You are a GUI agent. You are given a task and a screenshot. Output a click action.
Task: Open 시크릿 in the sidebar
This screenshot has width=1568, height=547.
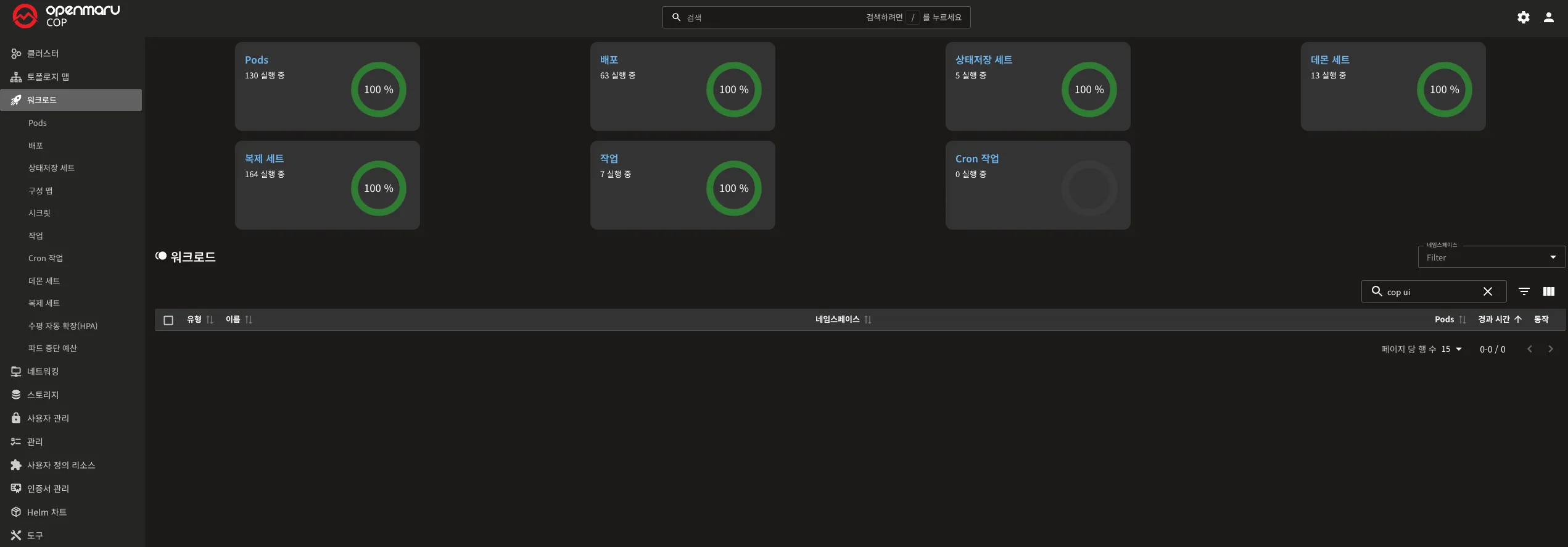(x=39, y=213)
